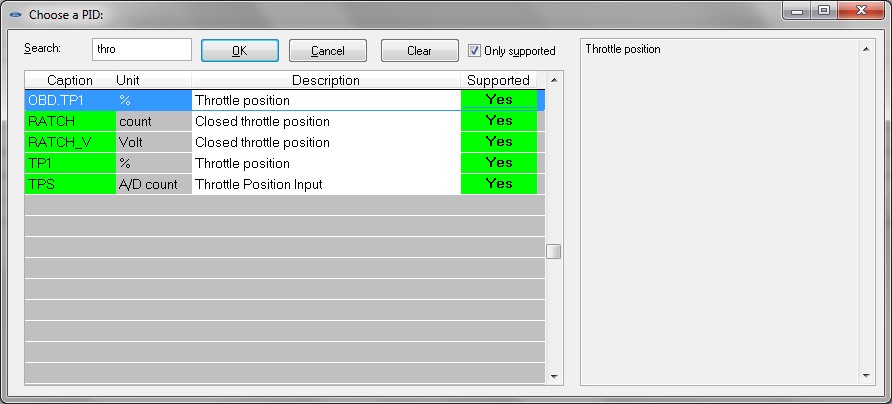Image resolution: width=892 pixels, height=404 pixels.
Task: Uncheck the Only supported checkbox
Action: click(x=475, y=51)
